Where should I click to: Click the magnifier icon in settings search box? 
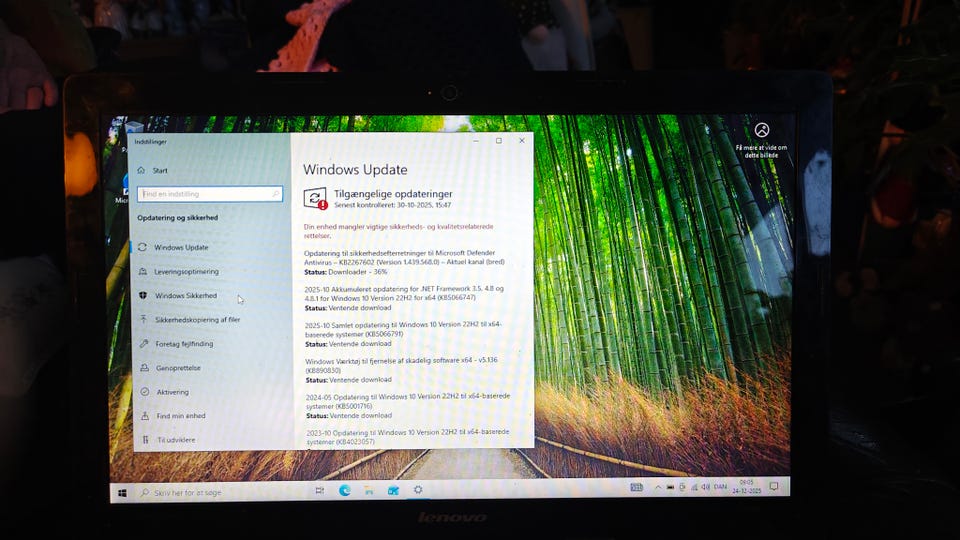click(x=276, y=194)
